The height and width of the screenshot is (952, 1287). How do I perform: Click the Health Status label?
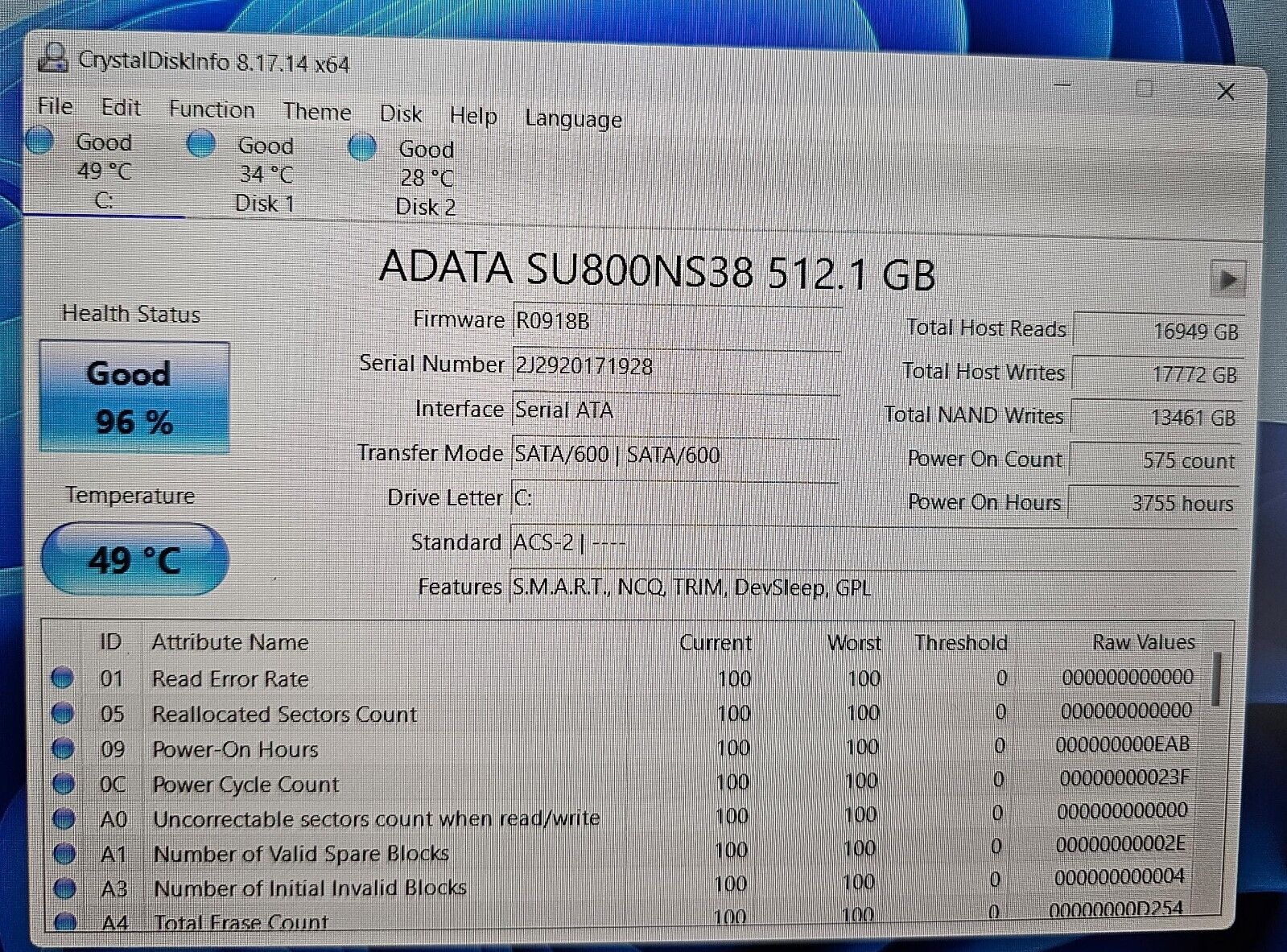click(x=131, y=314)
